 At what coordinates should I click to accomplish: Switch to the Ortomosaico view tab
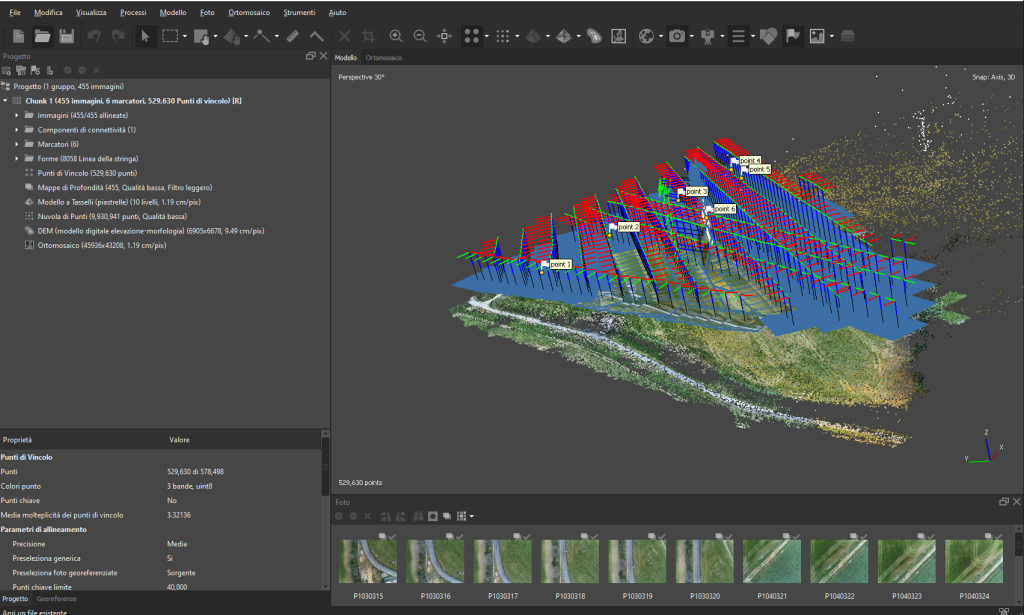[383, 58]
